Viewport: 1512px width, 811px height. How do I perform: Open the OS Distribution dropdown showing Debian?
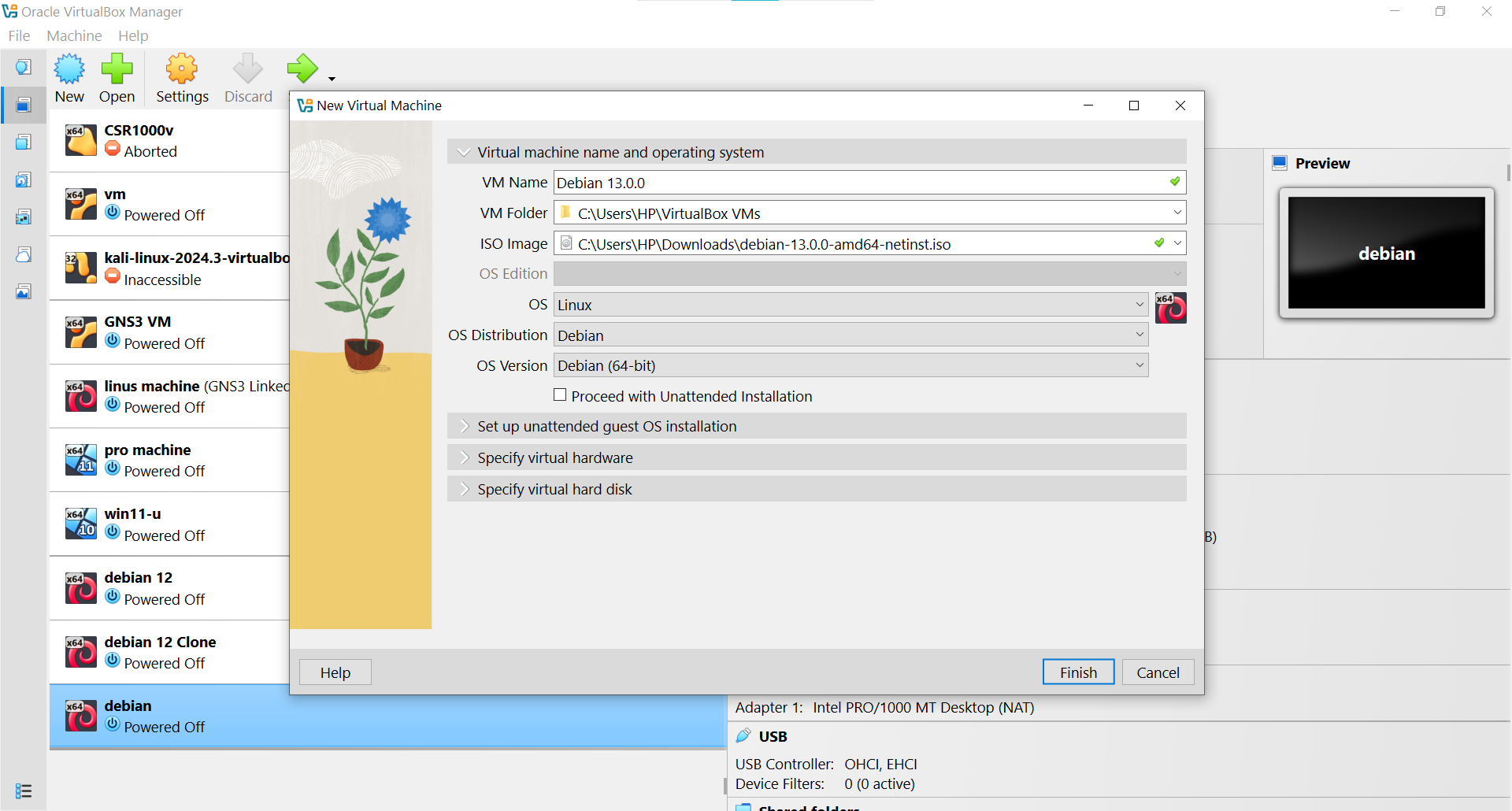(851, 335)
